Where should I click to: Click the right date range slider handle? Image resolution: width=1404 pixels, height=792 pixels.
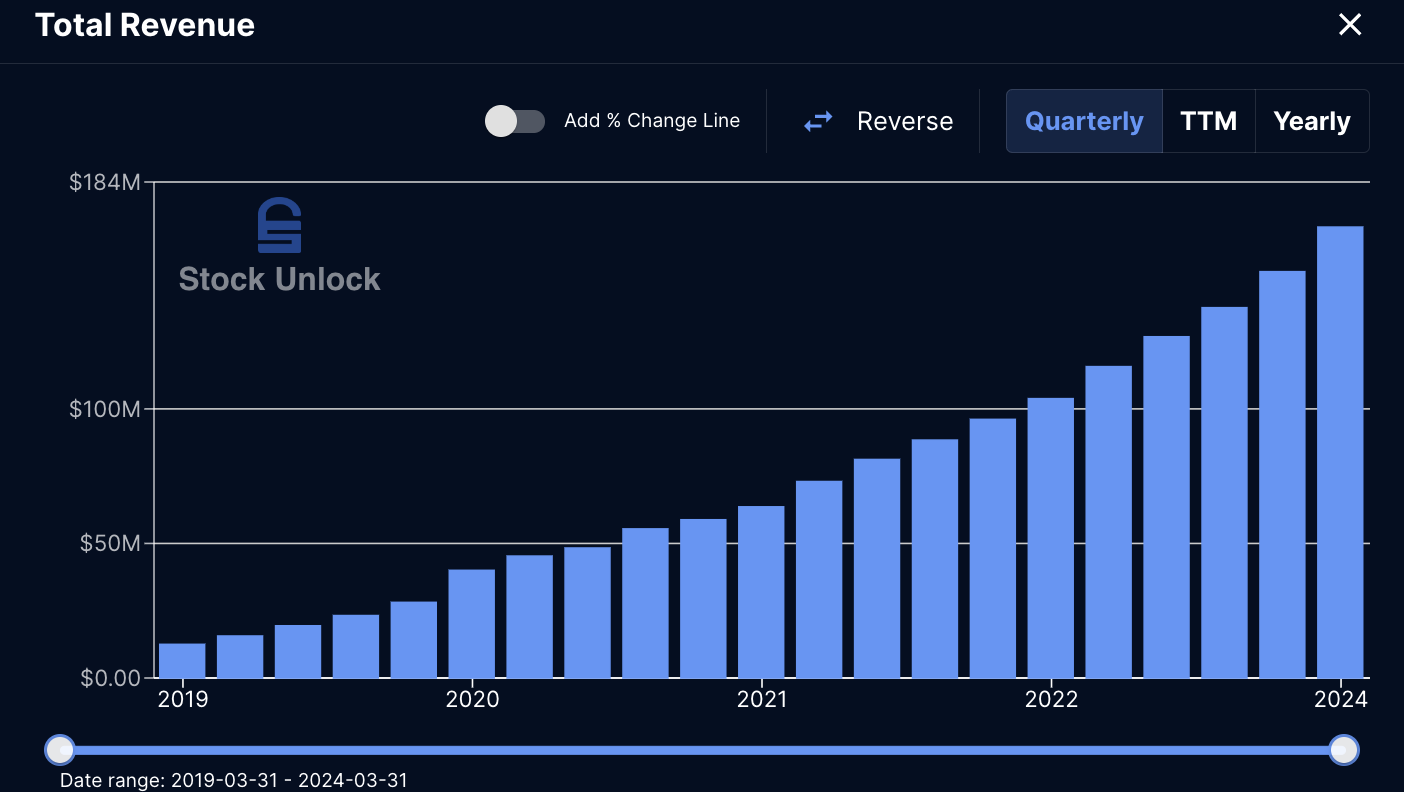pyautogui.click(x=1344, y=749)
